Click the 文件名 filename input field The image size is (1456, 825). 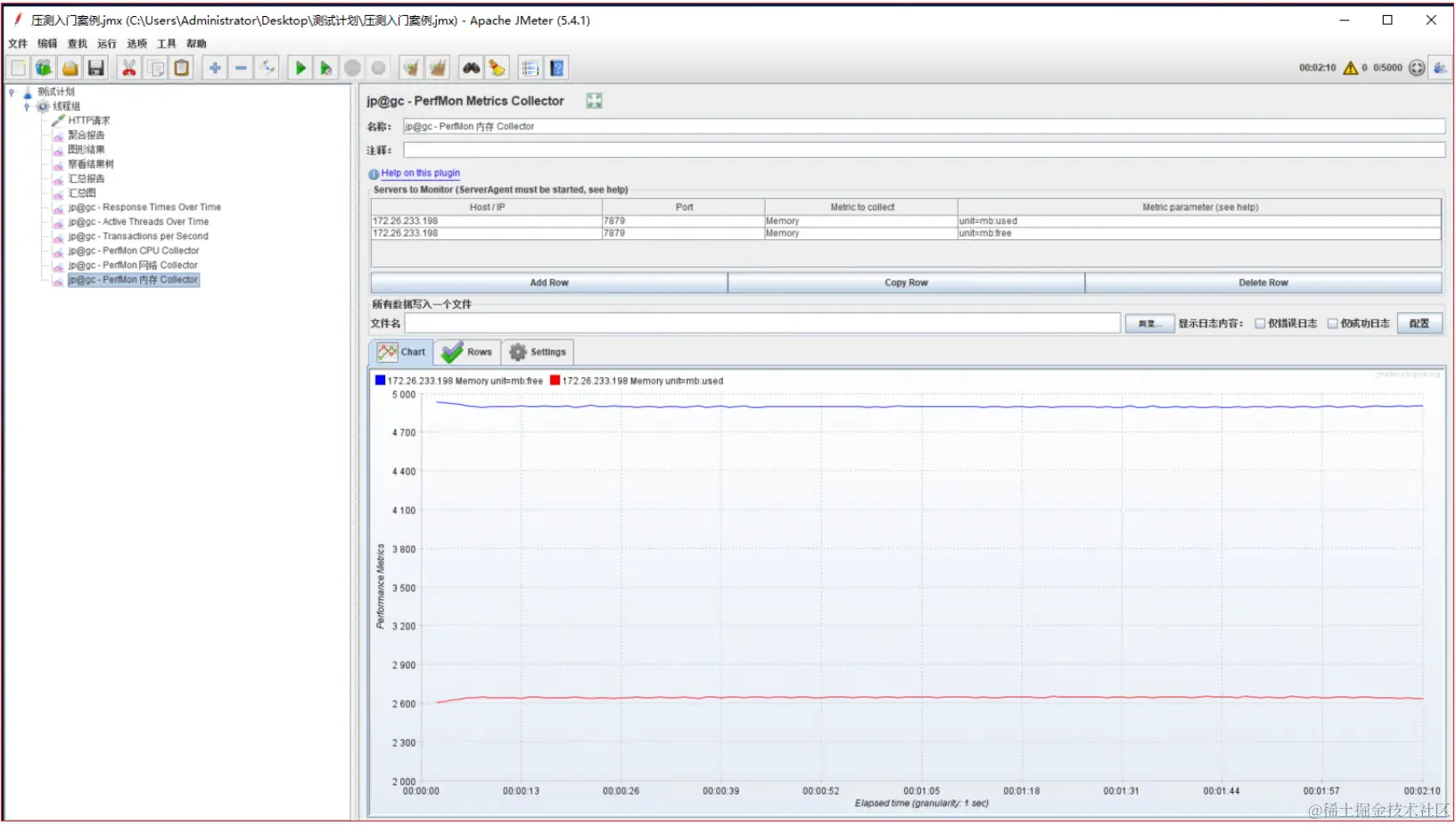click(762, 324)
